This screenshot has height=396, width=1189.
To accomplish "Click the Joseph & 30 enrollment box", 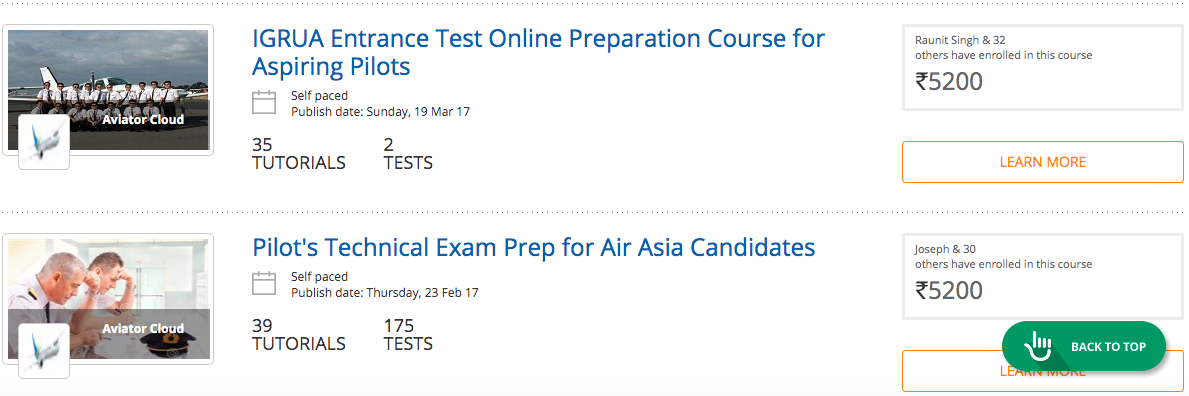I will [1043, 277].
